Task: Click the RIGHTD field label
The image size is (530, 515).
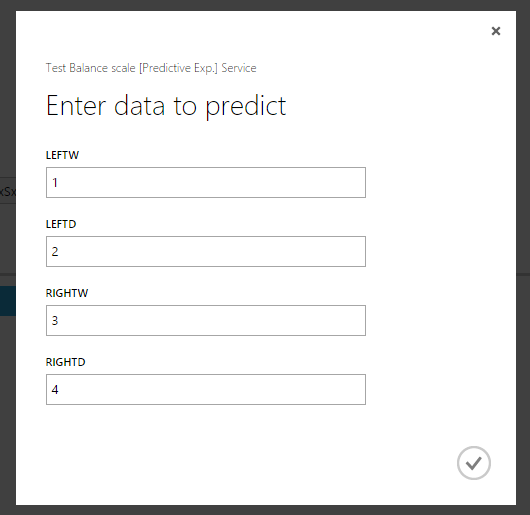Action: [x=66, y=362]
